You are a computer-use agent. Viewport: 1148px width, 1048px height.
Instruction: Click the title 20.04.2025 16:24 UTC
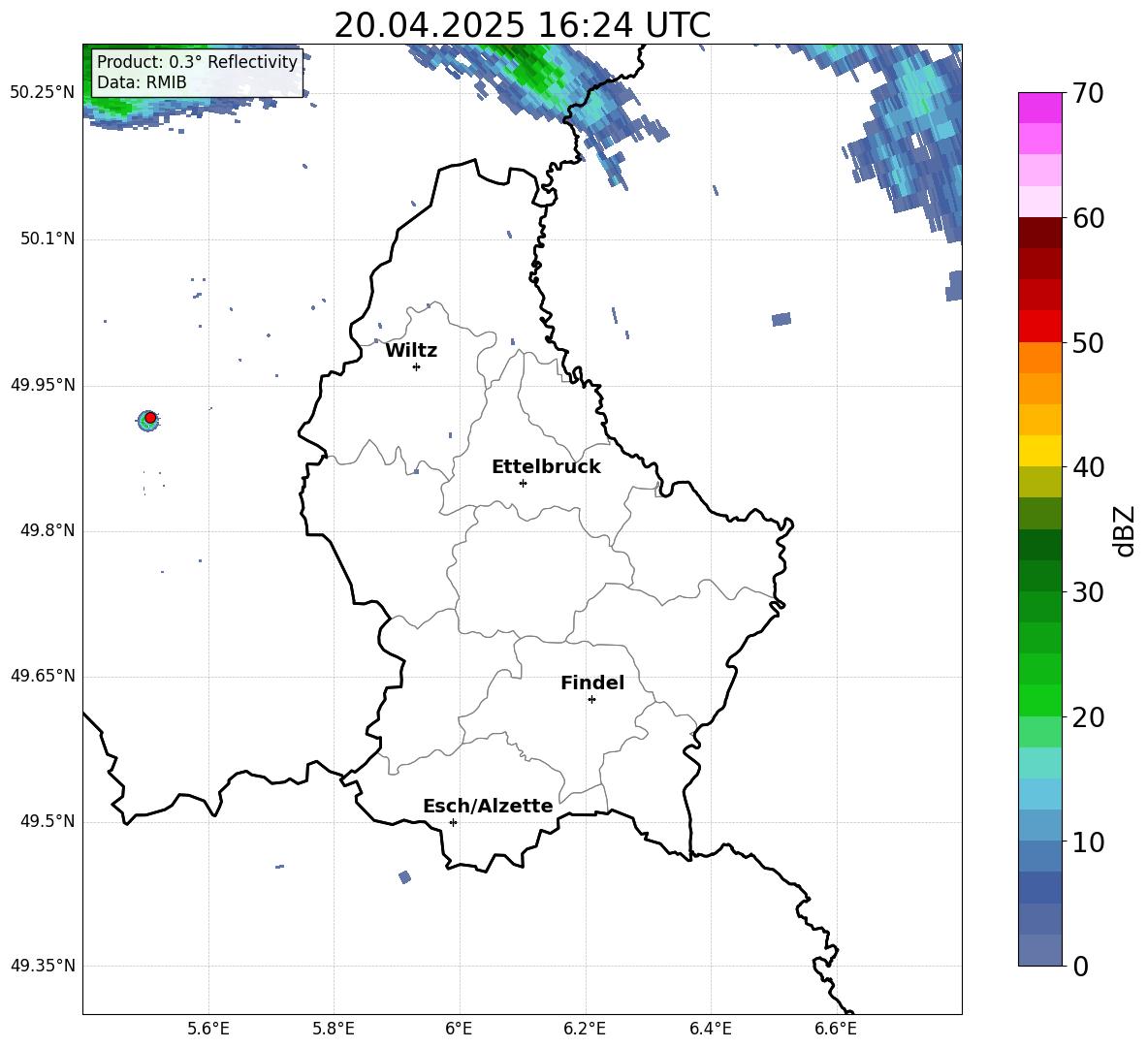(x=522, y=25)
